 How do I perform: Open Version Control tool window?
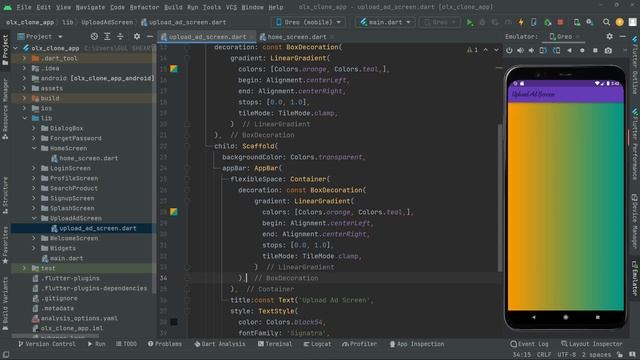[47, 344]
